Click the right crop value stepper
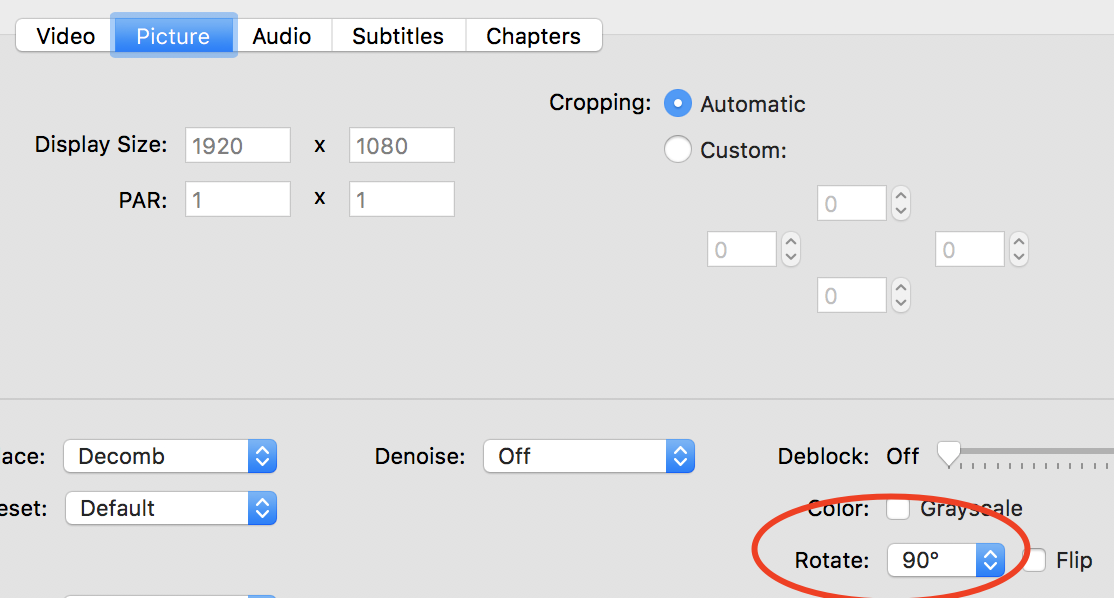The height and width of the screenshot is (598, 1114). (1019, 249)
